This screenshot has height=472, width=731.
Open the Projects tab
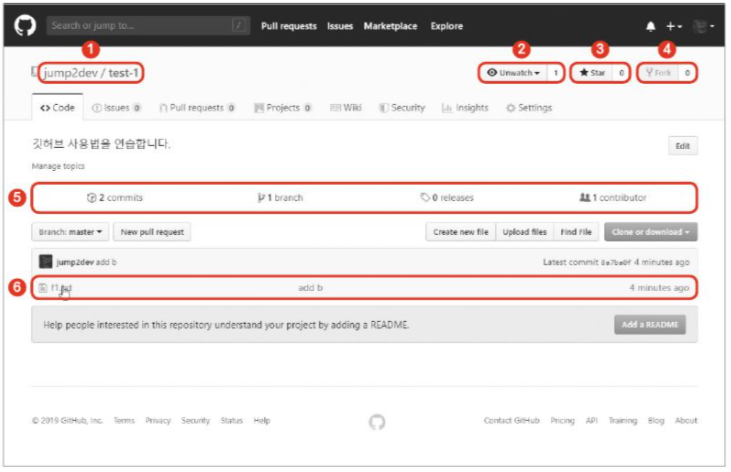(x=283, y=108)
